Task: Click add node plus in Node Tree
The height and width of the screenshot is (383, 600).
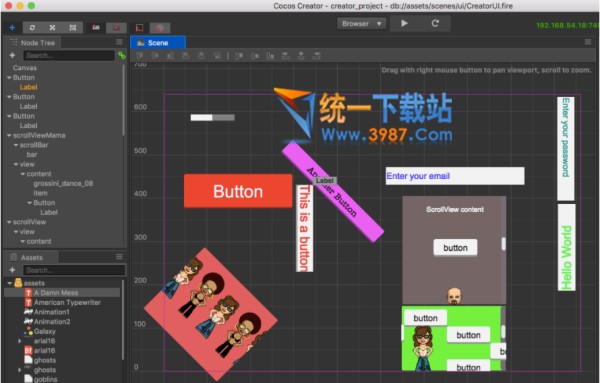Action: [12, 55]
